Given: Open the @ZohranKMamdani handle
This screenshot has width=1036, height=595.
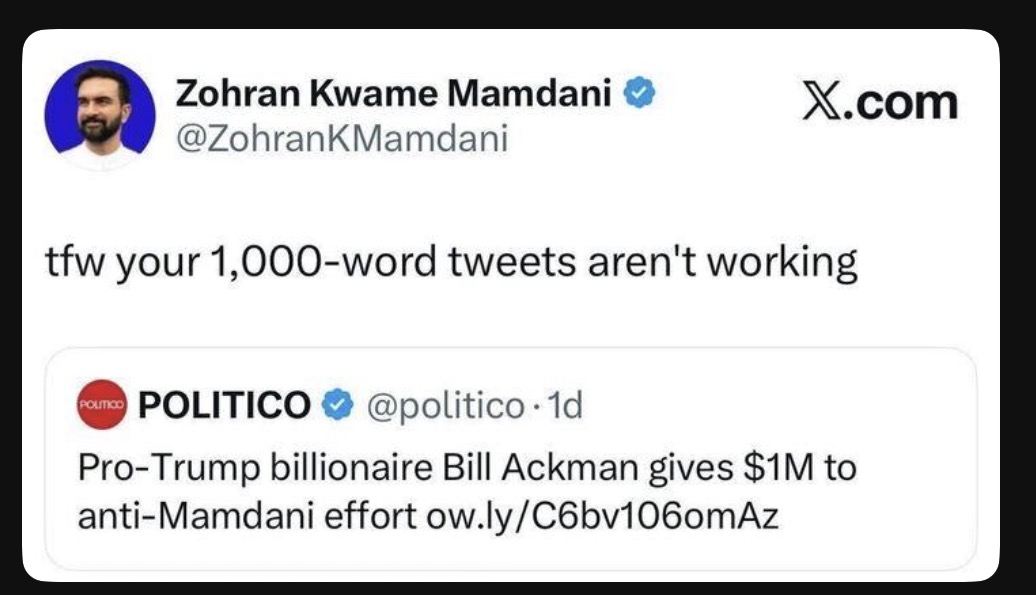Looking at the screenshot, I should pyautogui.click(x=341, y=137).
